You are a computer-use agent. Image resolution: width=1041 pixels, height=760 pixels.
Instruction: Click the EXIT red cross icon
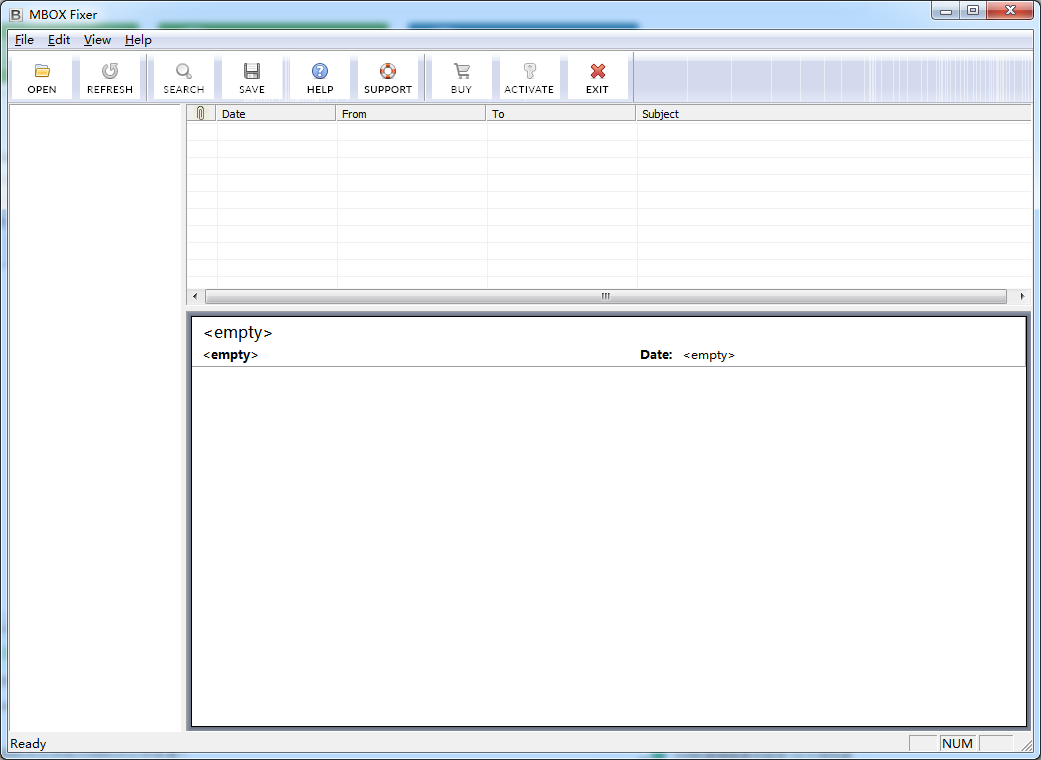pyautogui.click(x=598, y=70)
